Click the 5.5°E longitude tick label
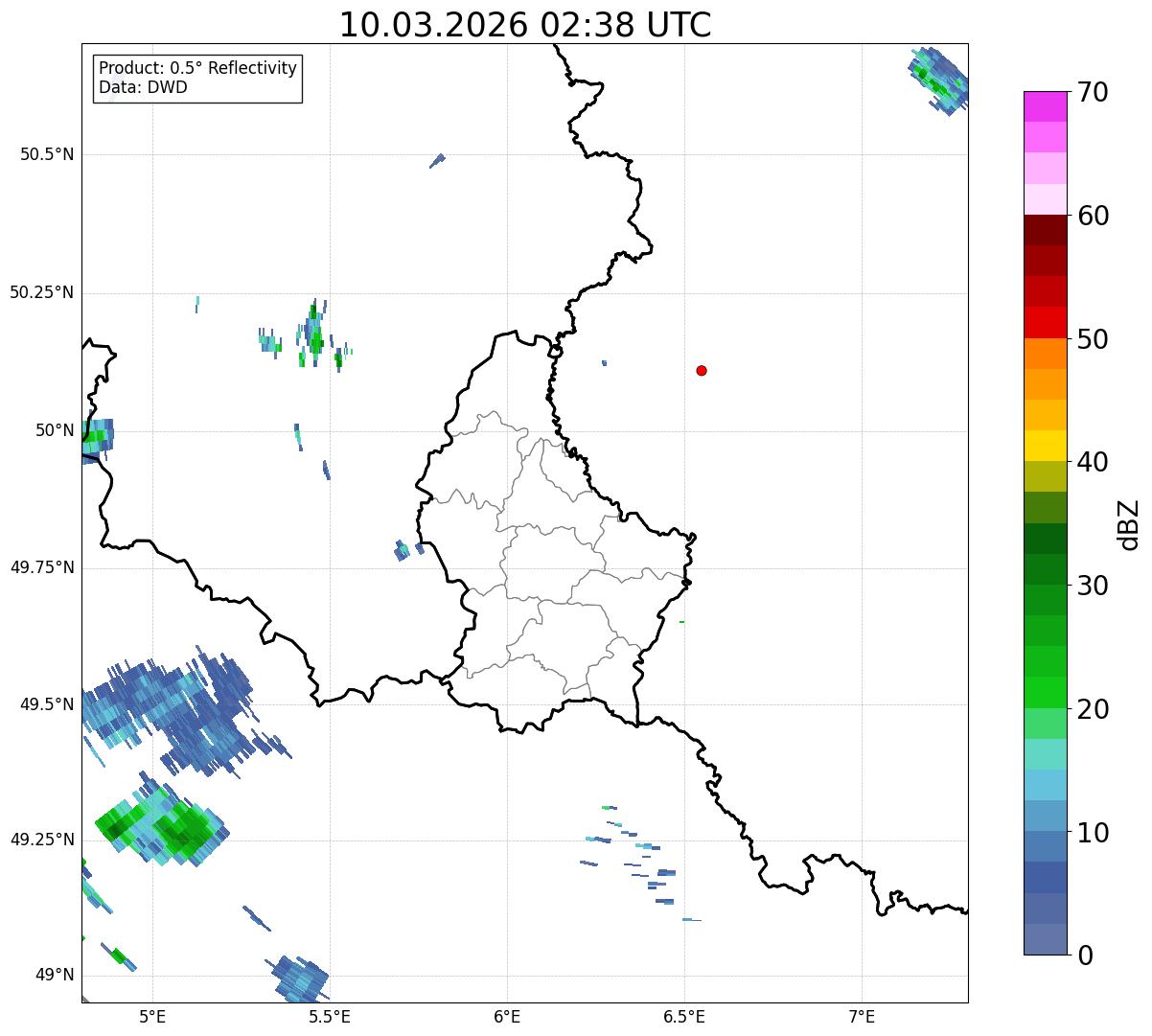 tap(330, 1016)
